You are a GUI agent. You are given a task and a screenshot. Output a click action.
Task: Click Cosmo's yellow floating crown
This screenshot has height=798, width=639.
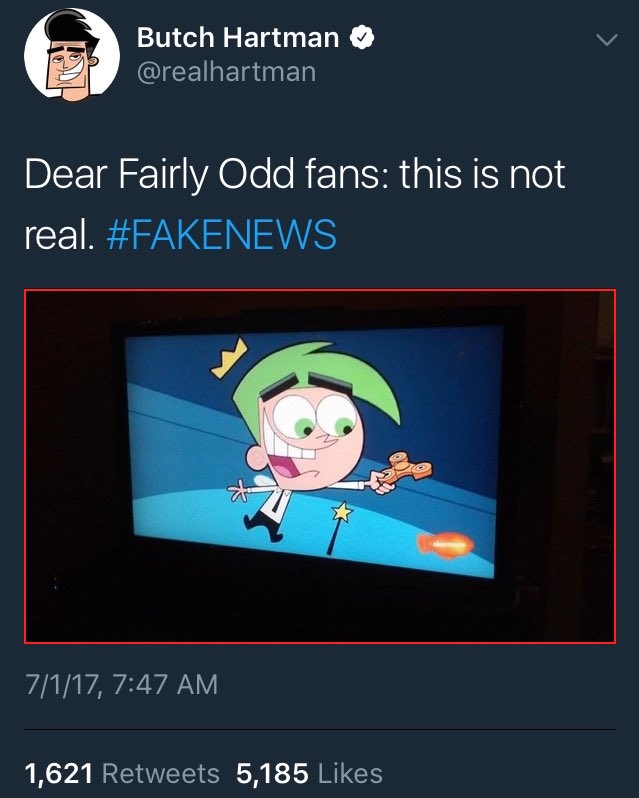(229, 359)
